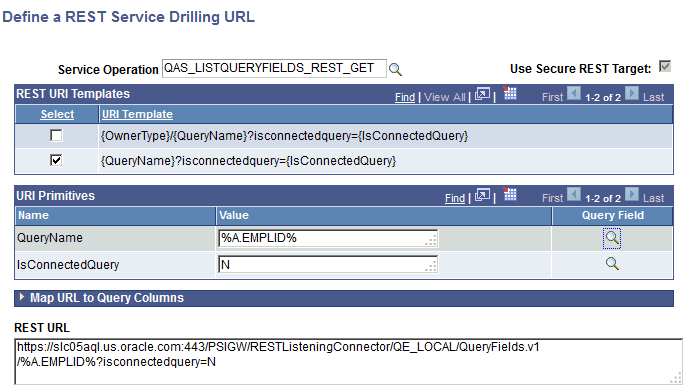The image size is (686, 391).
Task: Download REST URI Templates grid to spreadsheet
Action: click(x=510, y=93)
